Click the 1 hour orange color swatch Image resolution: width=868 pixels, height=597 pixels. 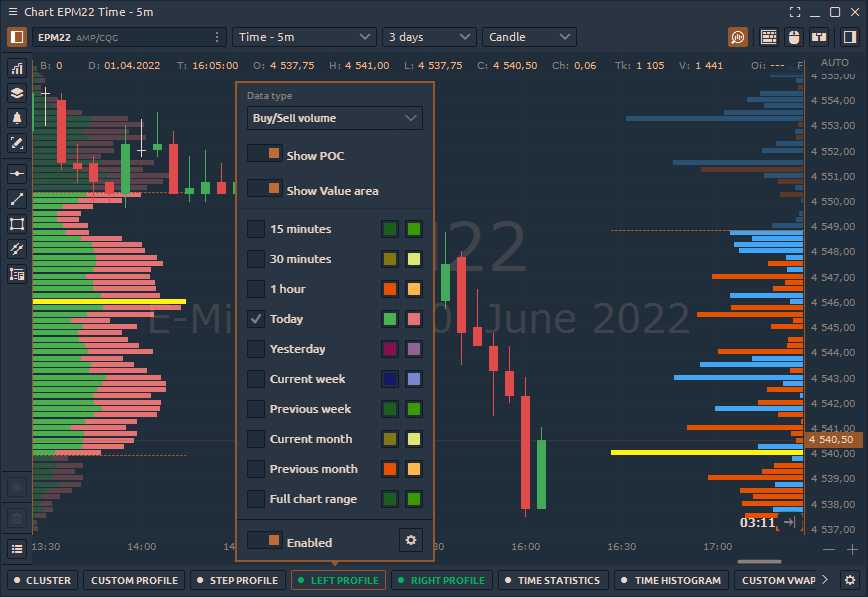(390, 289)
